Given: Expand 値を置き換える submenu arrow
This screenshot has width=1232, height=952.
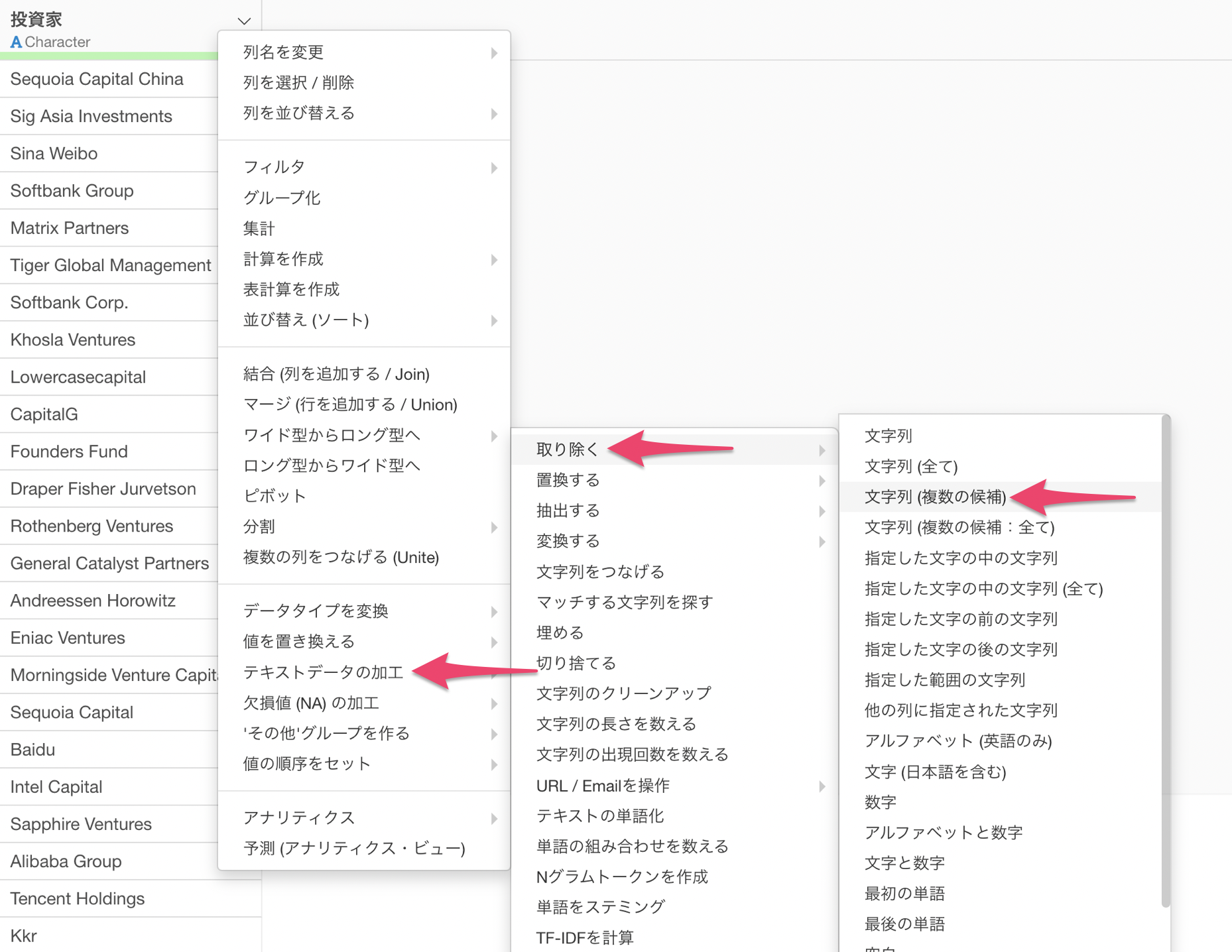Looking at the screenshot, I should [494, 642].
